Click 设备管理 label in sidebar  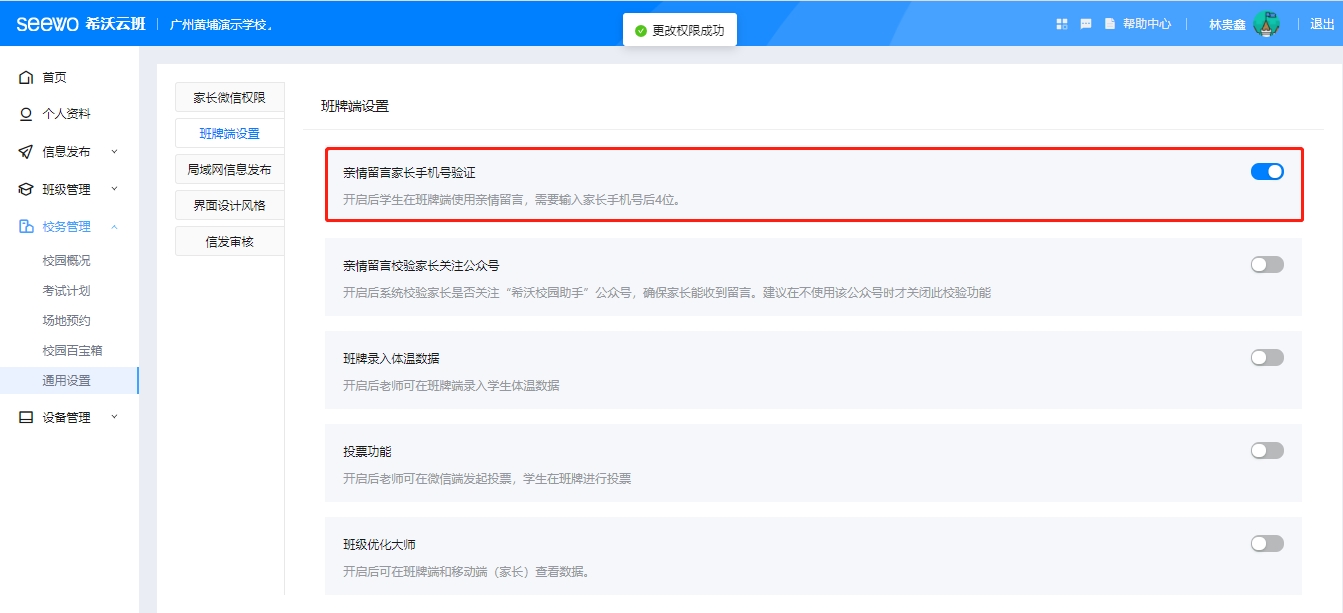pos(66,418)
